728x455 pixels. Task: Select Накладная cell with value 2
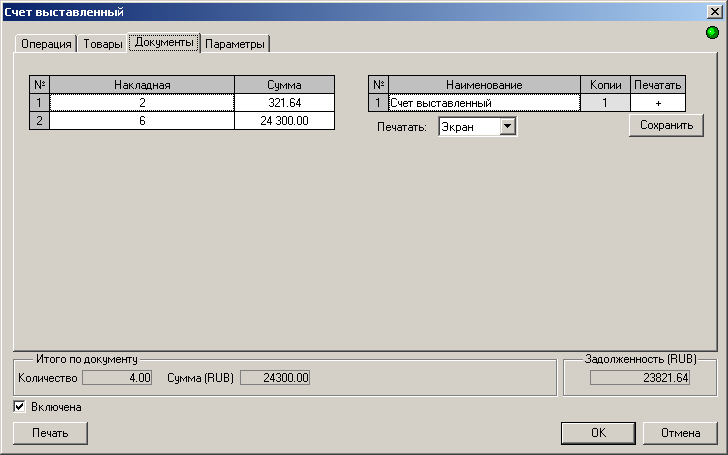pos(142,103)
